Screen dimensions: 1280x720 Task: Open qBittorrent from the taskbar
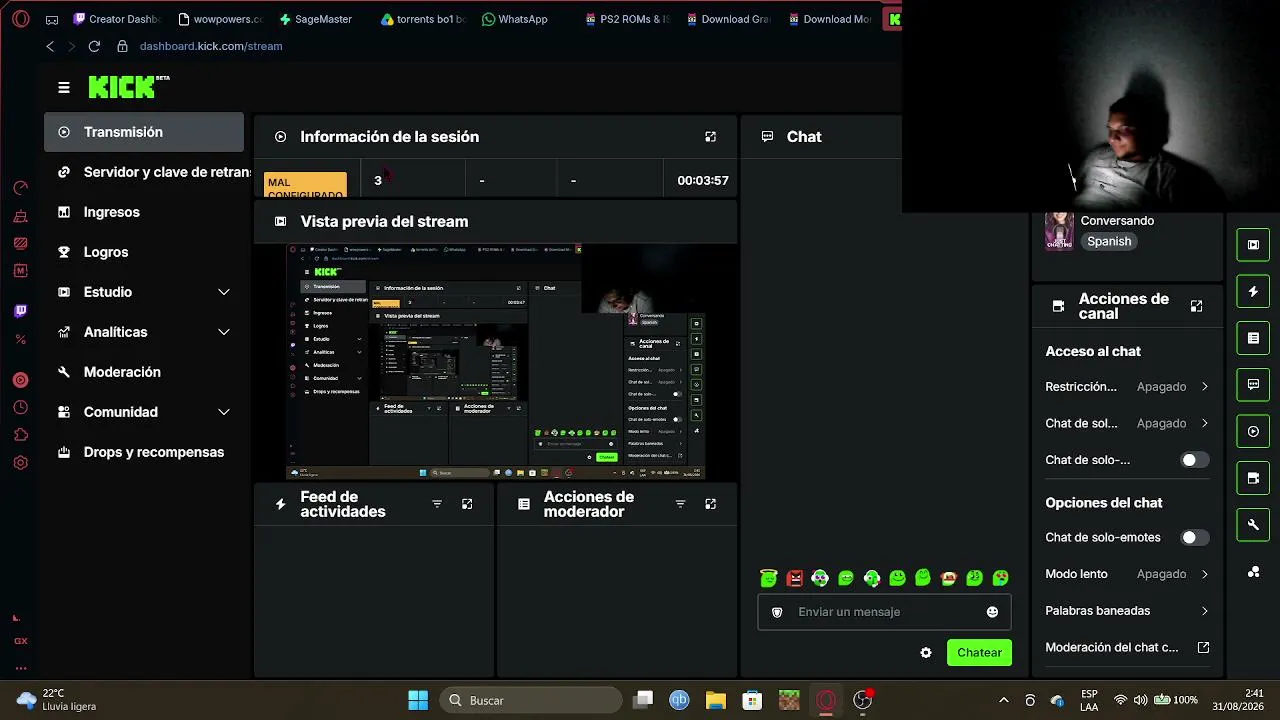click(679, 700)
